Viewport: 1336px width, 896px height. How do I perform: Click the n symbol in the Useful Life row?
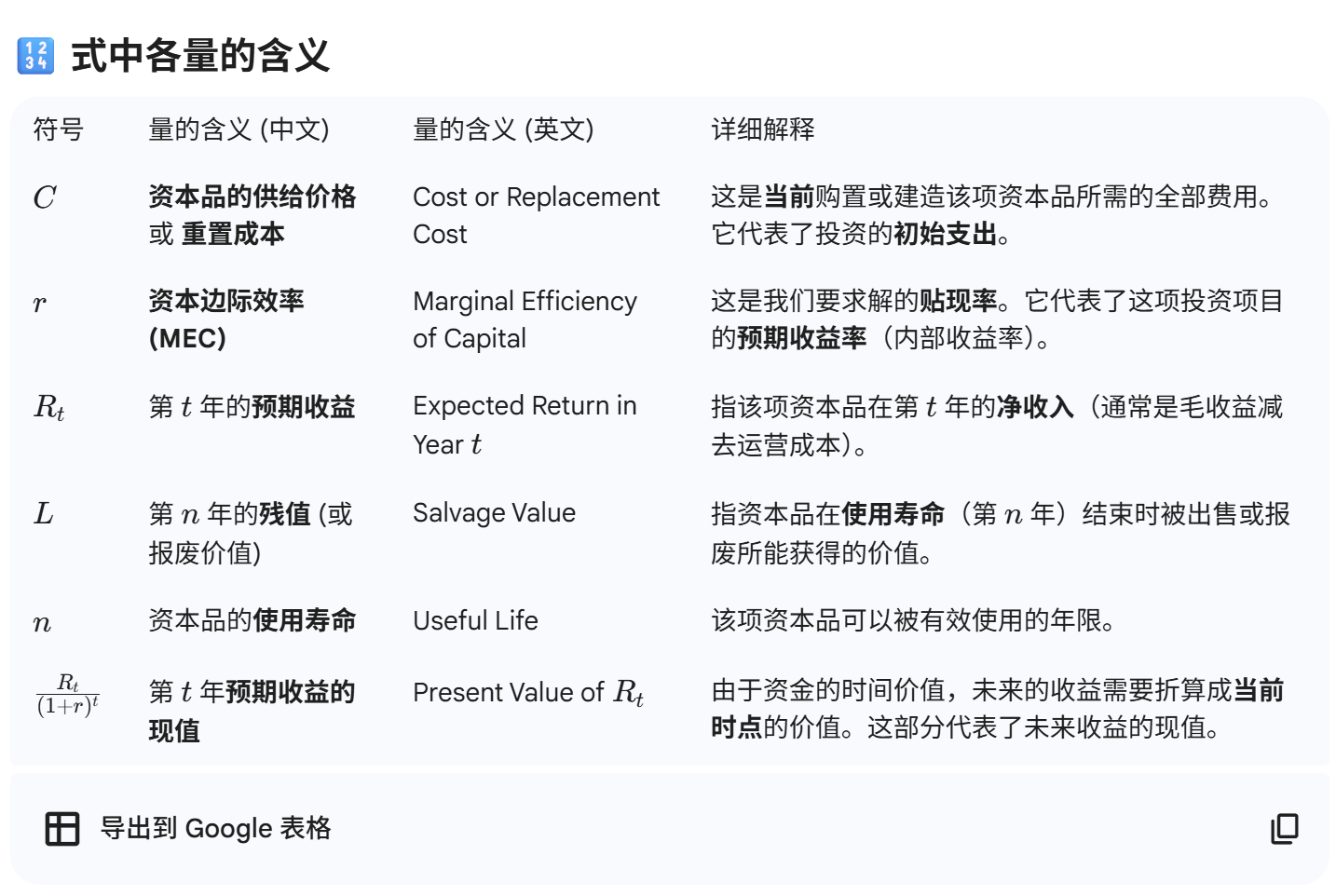coord(42,623)
